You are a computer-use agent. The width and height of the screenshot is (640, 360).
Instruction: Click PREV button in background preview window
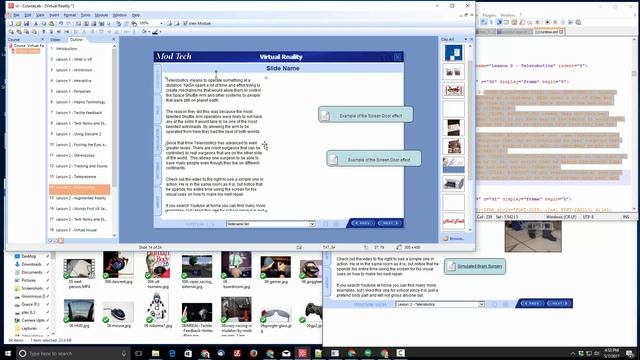(x=531, y=303)
